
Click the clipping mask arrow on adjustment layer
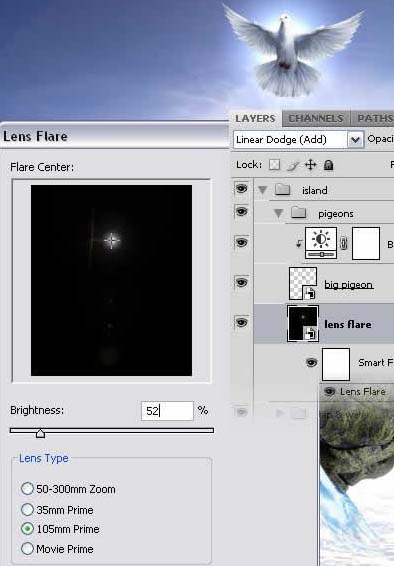tap(299, 244)
